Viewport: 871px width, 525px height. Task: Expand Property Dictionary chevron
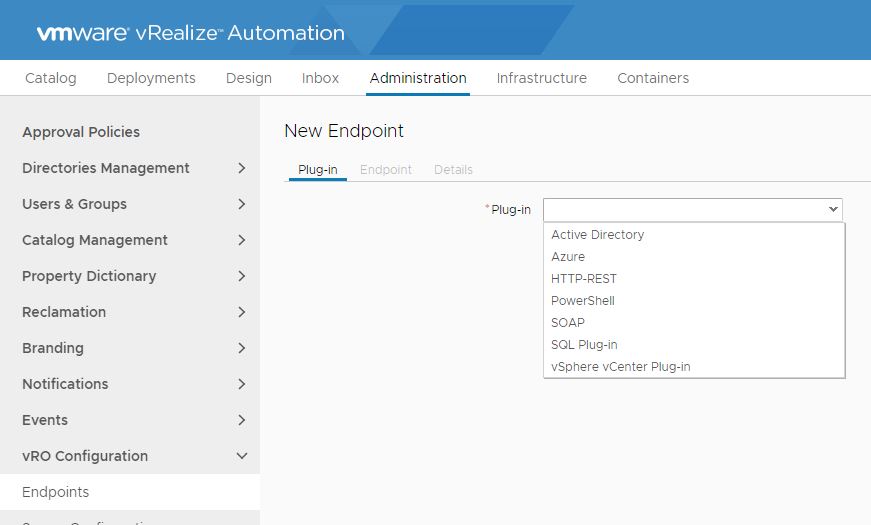coord(242,276)
